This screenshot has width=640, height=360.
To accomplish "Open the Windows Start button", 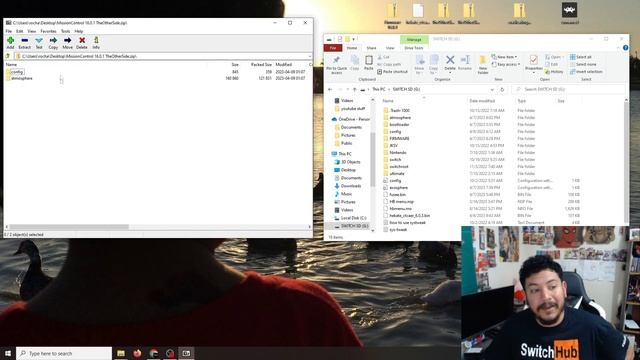I will coord(7,353).
